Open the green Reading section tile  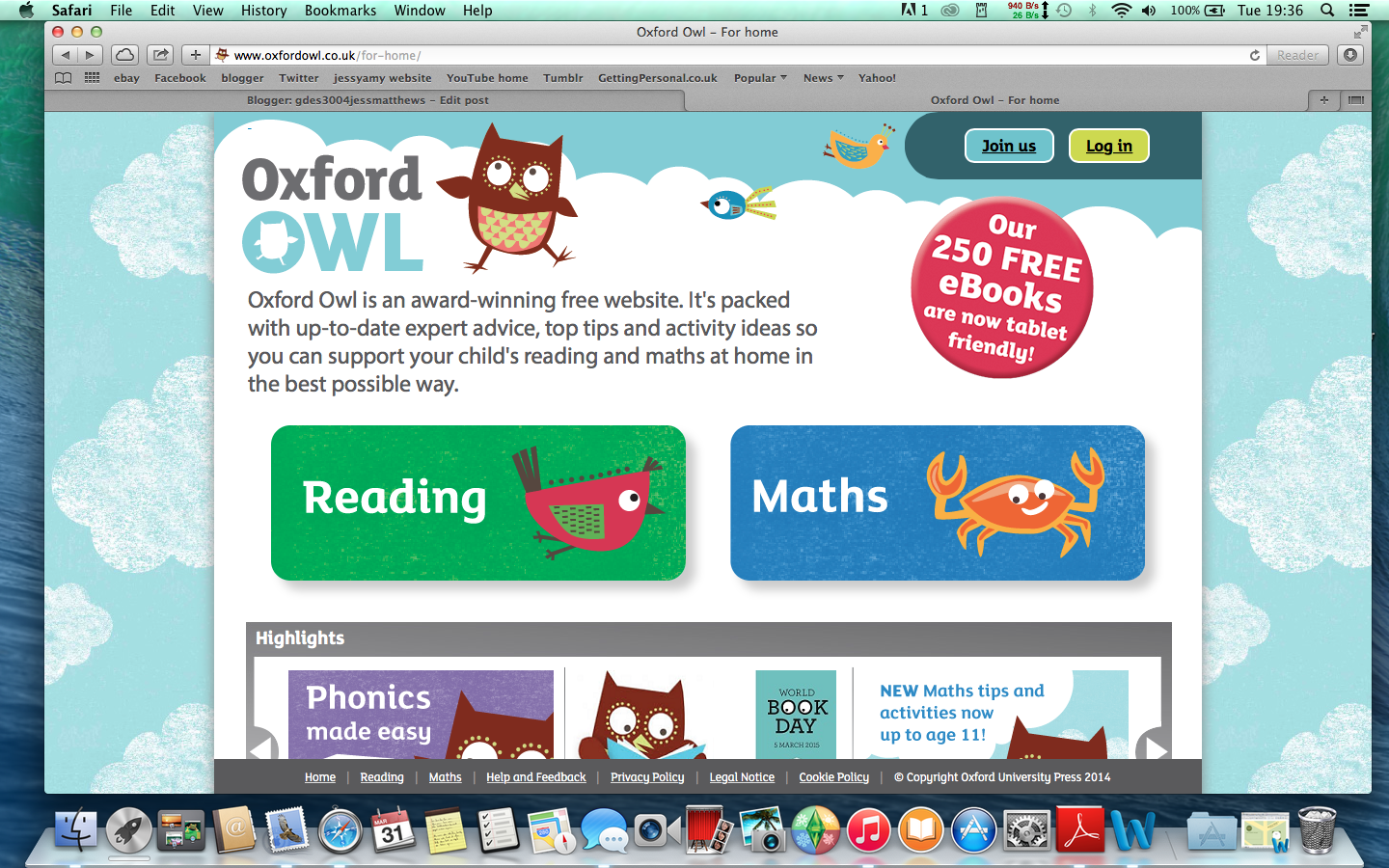[x=478, y=502]
